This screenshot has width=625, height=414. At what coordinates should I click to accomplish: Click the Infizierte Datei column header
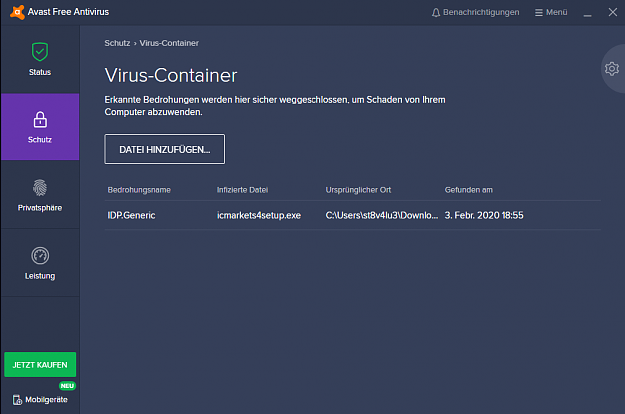coord(242,190)
